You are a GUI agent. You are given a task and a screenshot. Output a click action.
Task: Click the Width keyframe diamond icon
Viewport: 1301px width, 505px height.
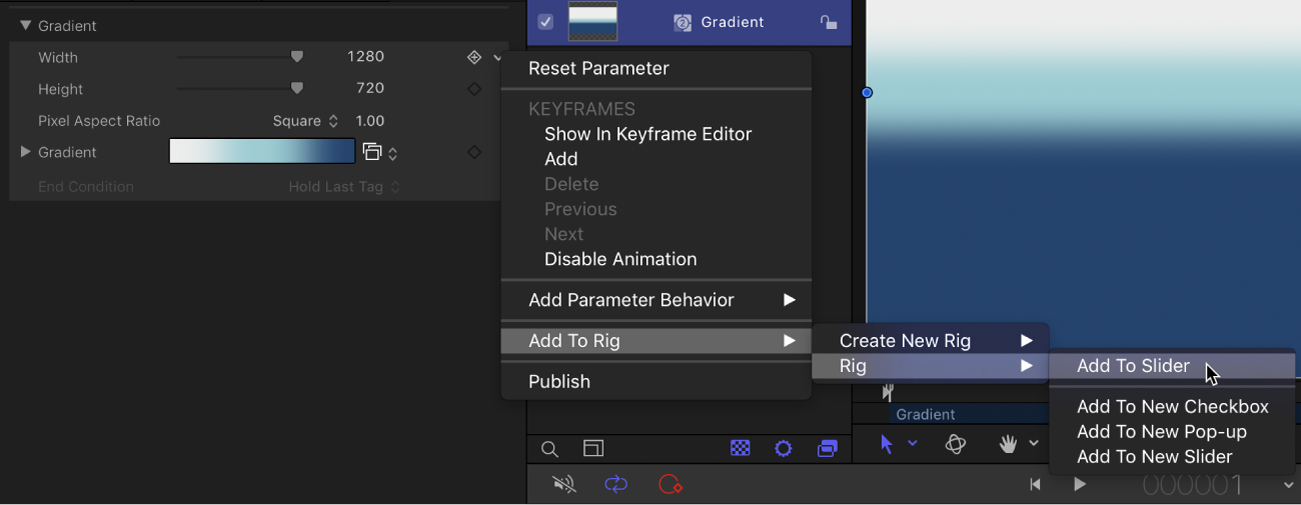pyautogui.click(x=474, y=58)
